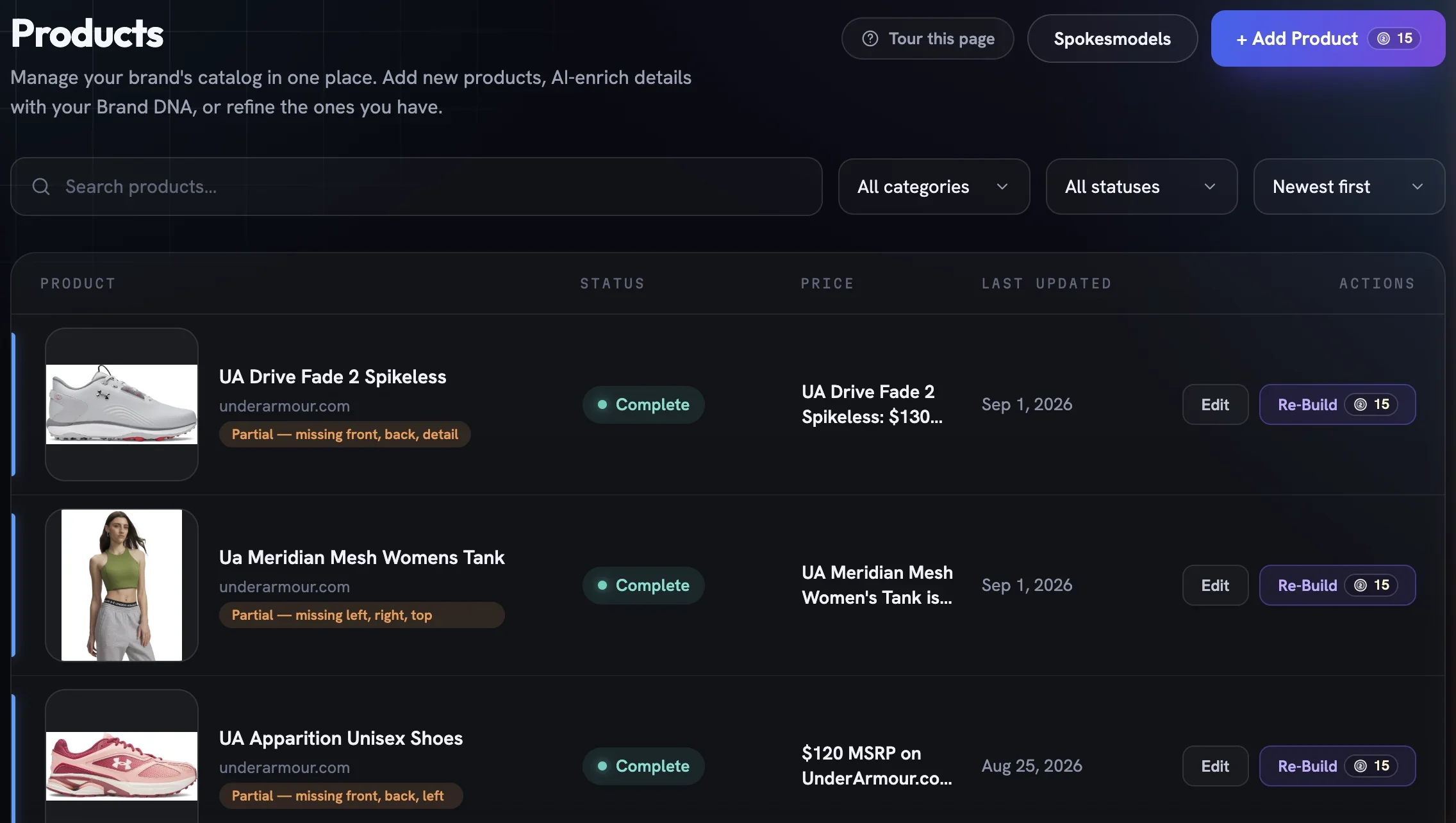Click the Ua Meridian Mesh Womens Tank title

tap(361, 557)
